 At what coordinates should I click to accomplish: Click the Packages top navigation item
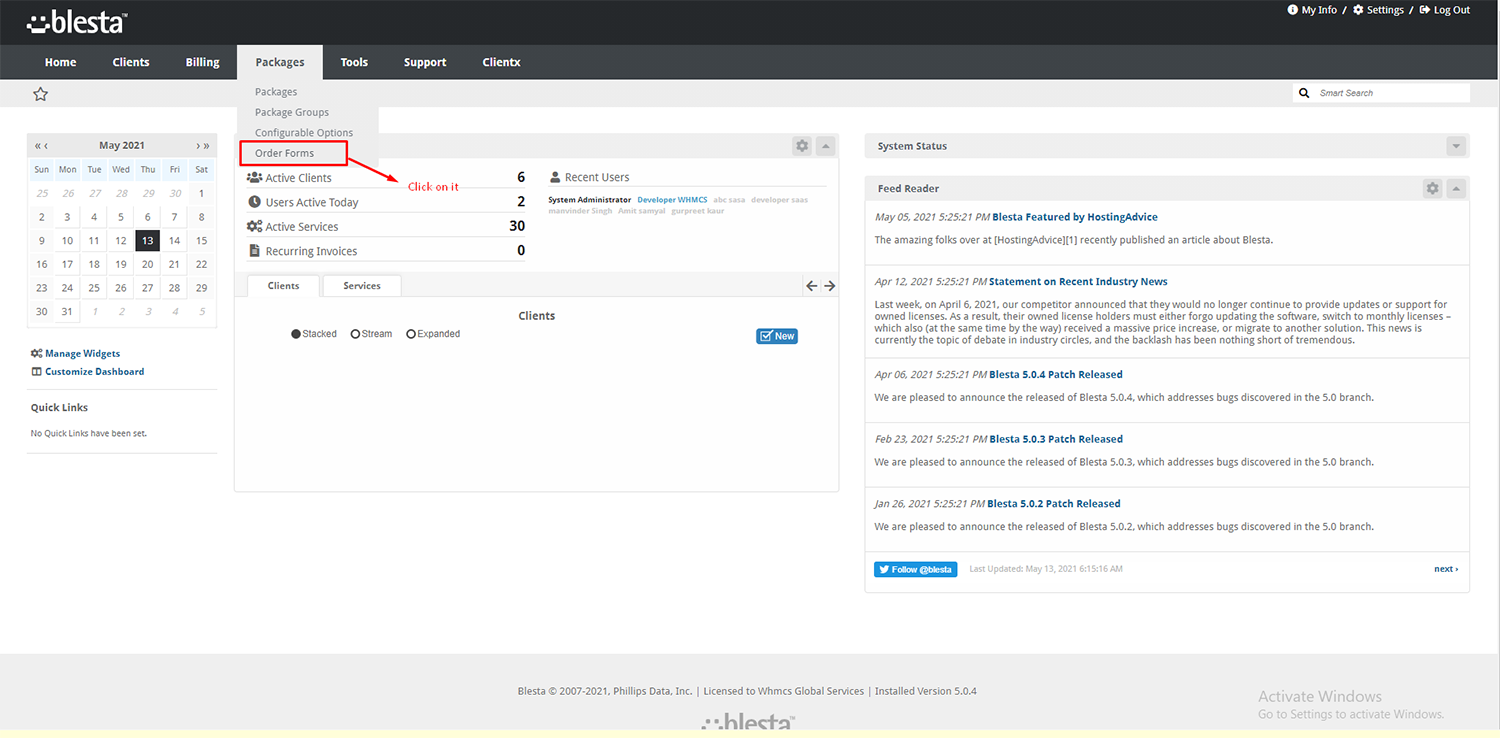(x=280, y=62)
